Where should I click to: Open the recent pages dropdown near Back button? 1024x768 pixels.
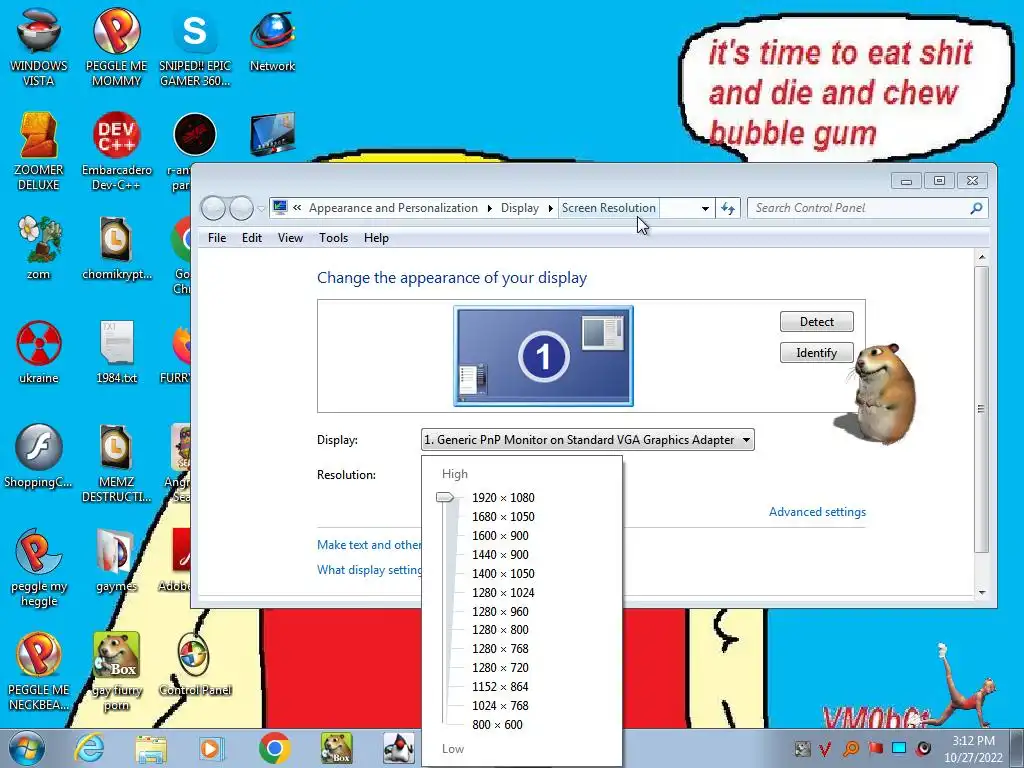click(261, 209)
